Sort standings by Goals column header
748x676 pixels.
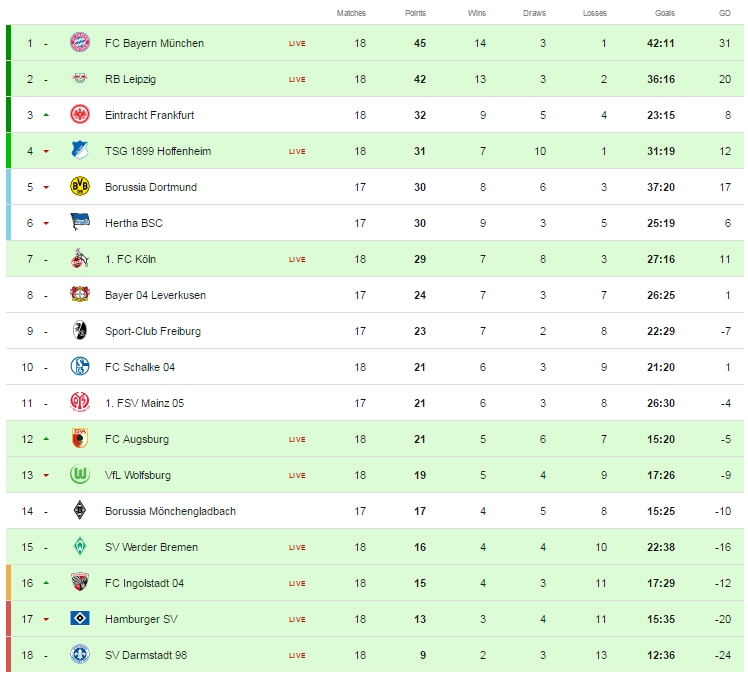pos(665,13)
